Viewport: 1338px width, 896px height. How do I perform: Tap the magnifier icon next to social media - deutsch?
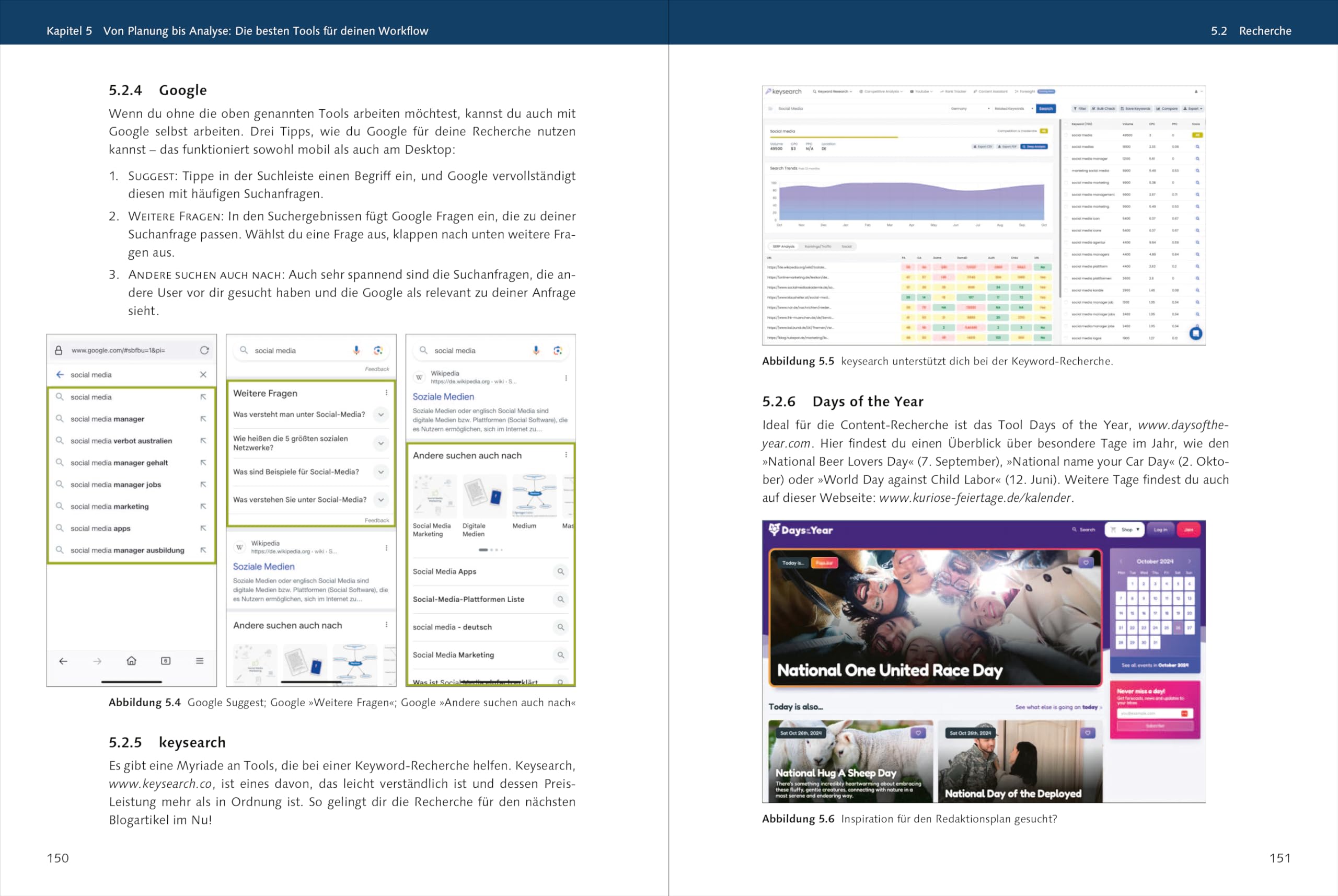tap(561, 627)
